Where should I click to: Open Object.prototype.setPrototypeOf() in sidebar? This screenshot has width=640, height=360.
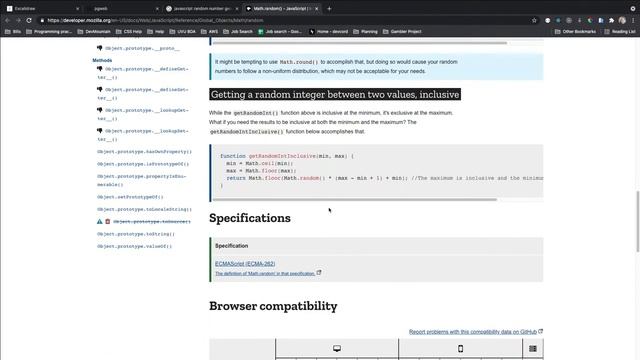(130, 197)
